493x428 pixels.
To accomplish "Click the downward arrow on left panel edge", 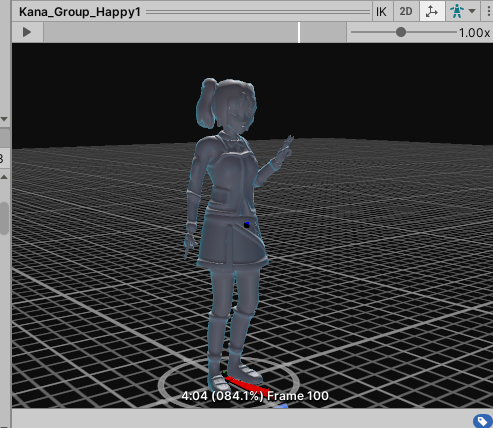I will coord(4,119).
